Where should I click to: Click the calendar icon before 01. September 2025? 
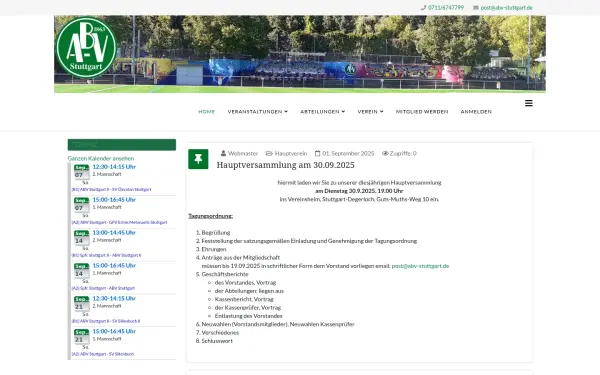coord(318,153)
